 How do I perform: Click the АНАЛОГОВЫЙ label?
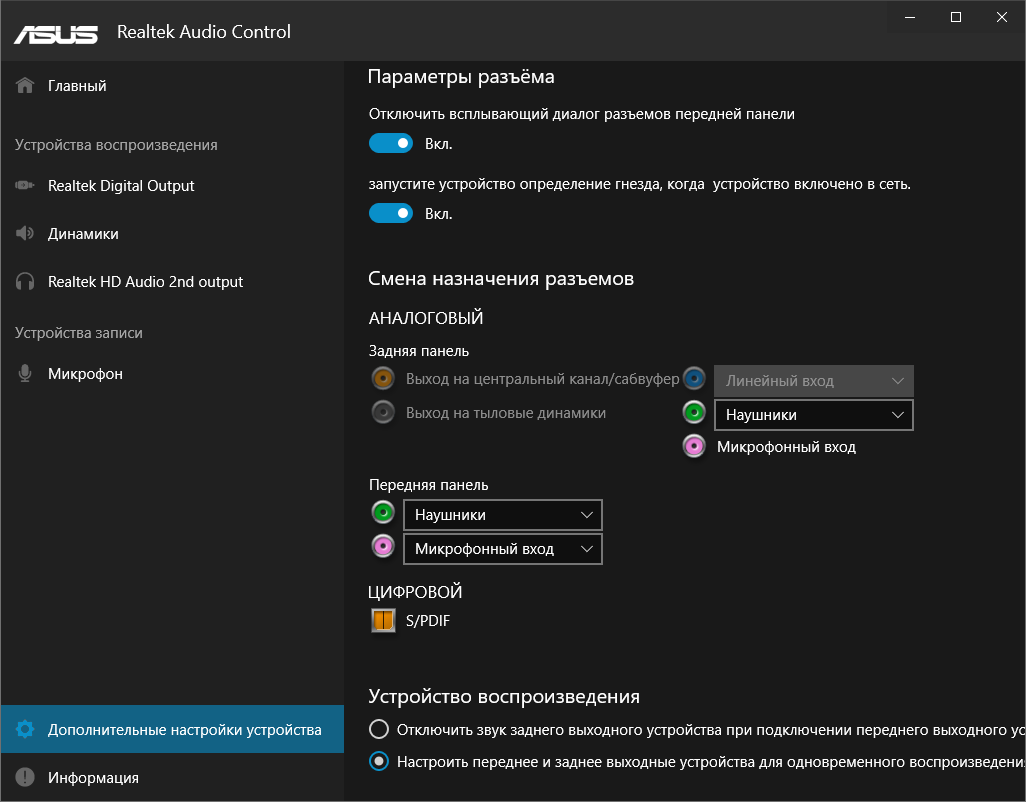click(426, 318)
